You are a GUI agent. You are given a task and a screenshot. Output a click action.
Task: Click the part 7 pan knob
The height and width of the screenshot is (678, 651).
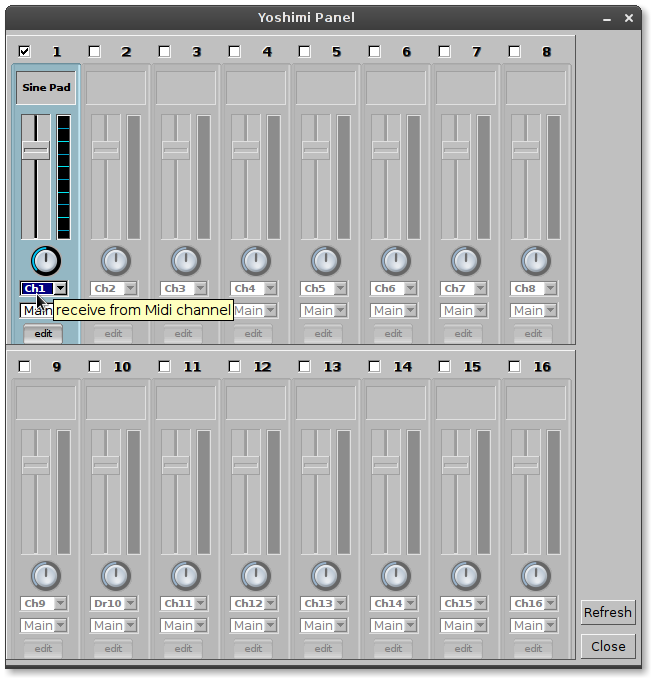tap(466, 261)
